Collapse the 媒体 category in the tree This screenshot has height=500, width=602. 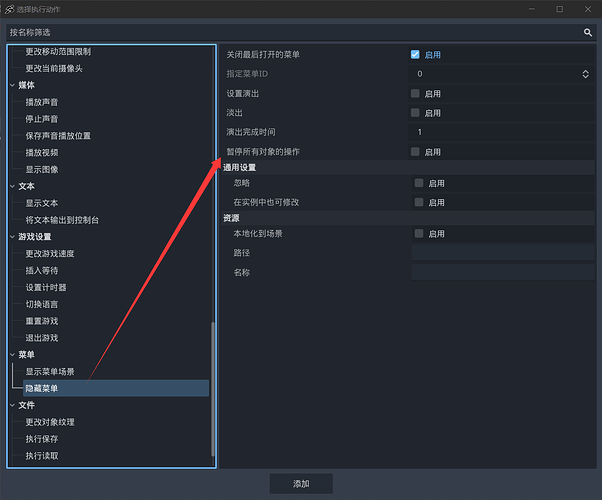12,85
